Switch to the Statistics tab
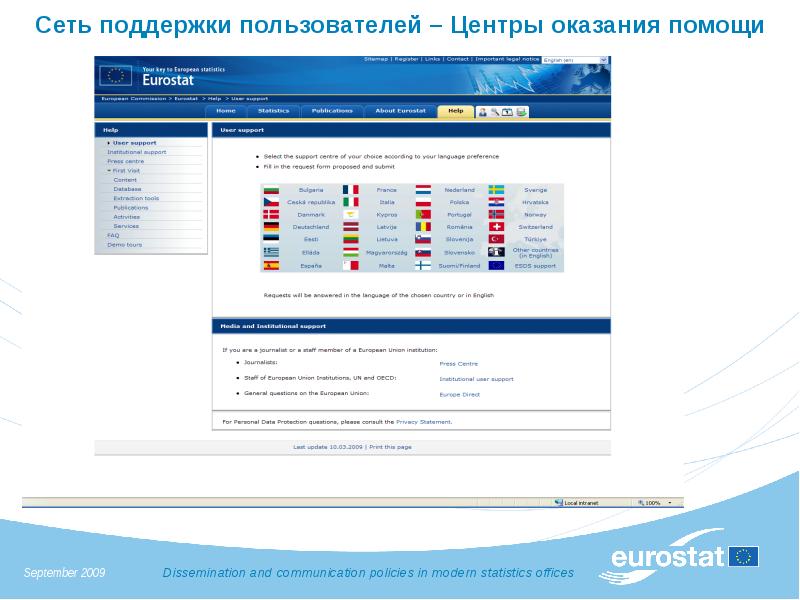The image size is (800, 600). click(273, 111)
